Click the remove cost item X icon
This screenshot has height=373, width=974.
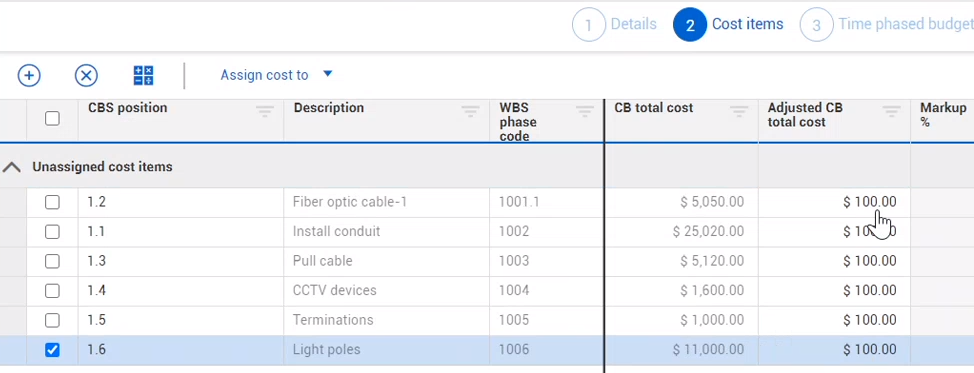point(86,76)
